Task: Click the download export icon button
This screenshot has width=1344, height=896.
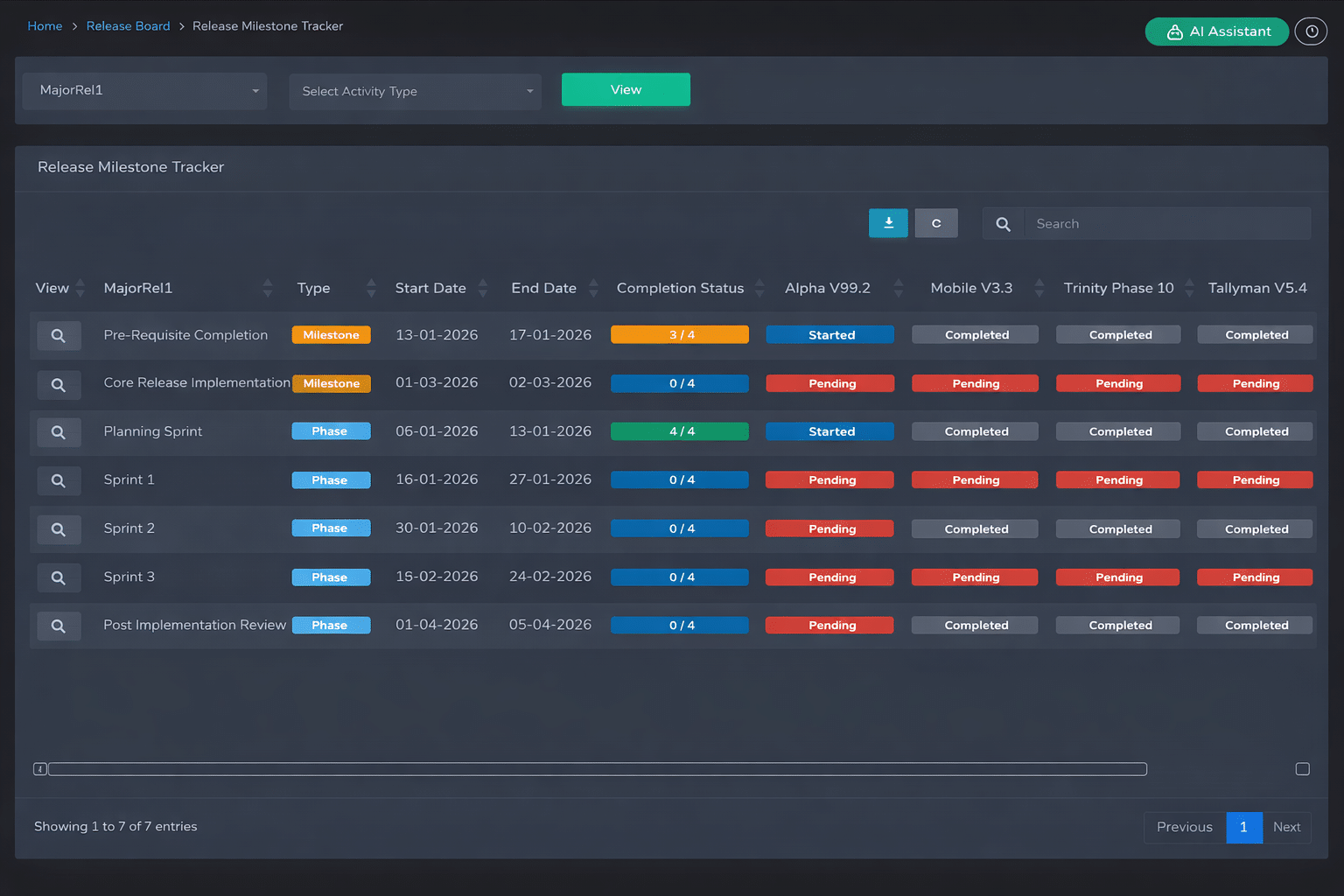Action: coord(888,223)
